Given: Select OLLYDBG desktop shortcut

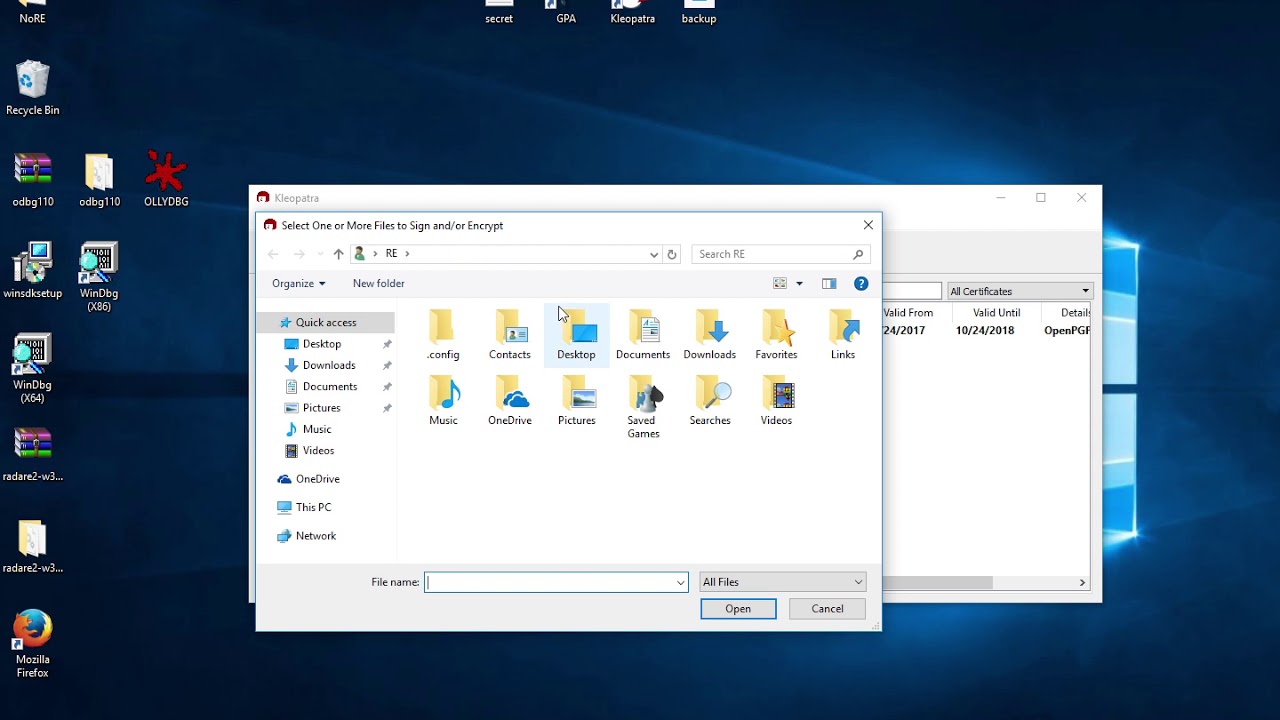Looking at the screenshot, I should tap(166, 180).
